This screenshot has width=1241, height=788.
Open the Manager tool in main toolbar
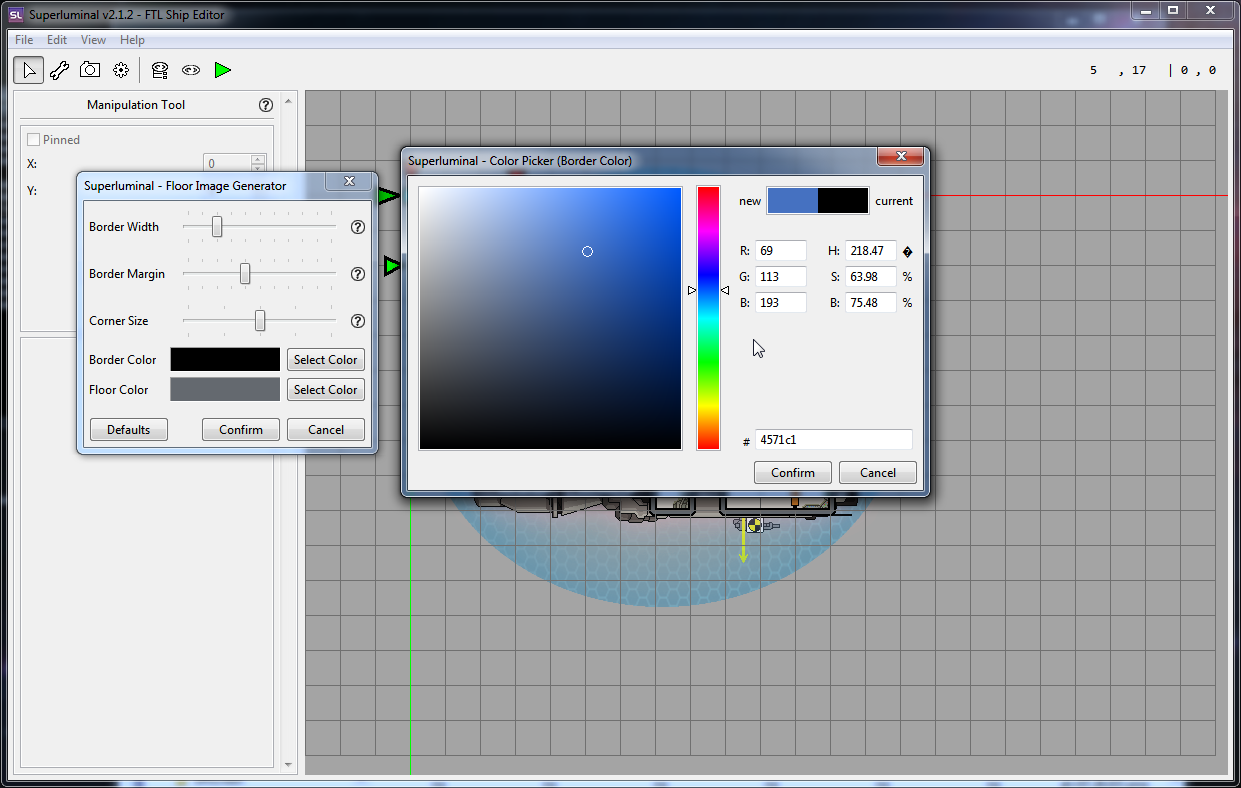click(160, 70)
